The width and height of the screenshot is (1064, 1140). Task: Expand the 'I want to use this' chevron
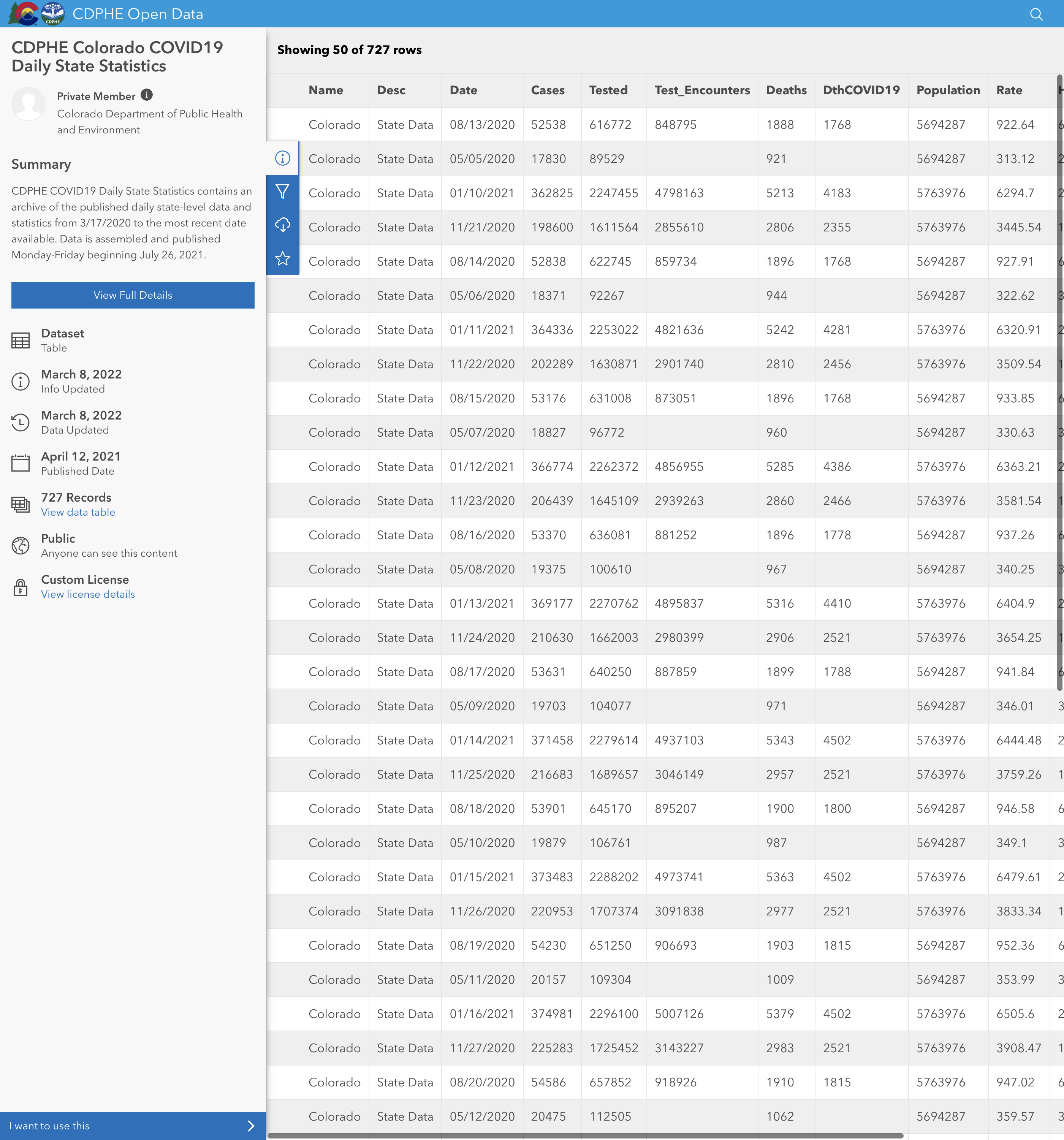(x=251, y=1126)
